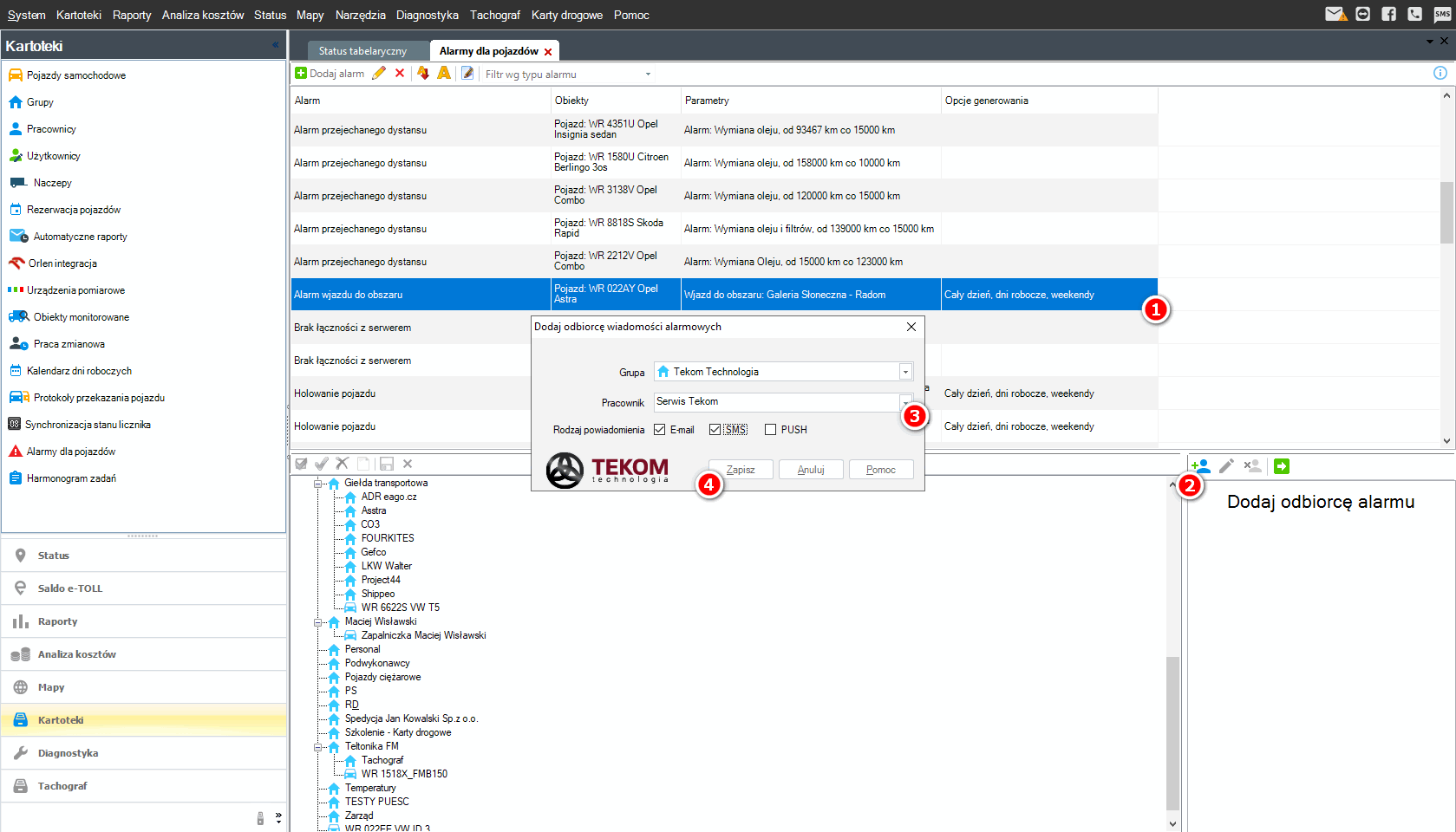
Task: Open the Status navigation section
Action: (143, 556)
